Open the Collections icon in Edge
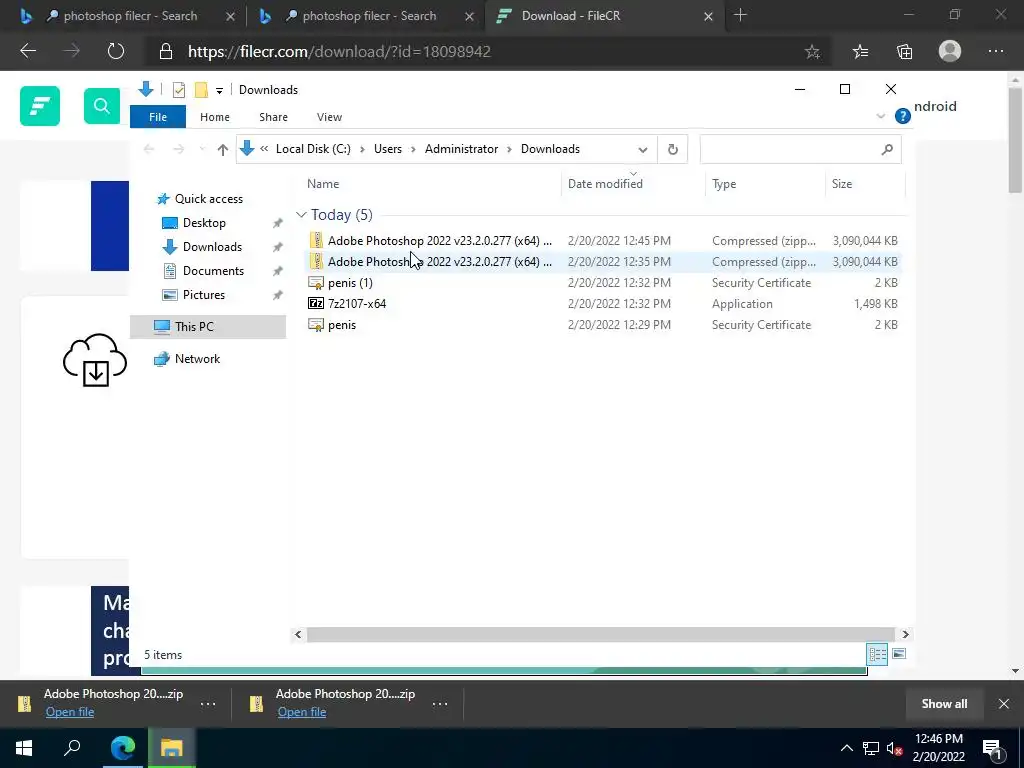The width and height of the screenshot is (1024, 768). [x=904, y=52]
